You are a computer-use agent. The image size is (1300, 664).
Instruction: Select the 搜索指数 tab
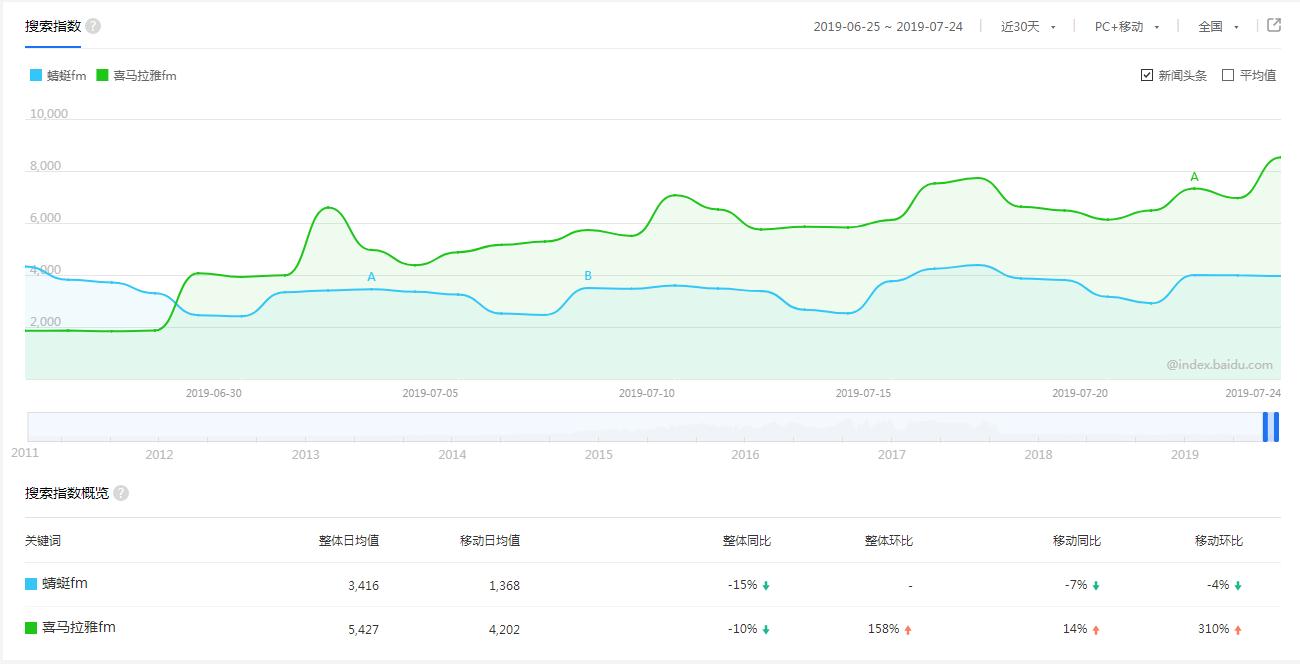pos(53,26)
